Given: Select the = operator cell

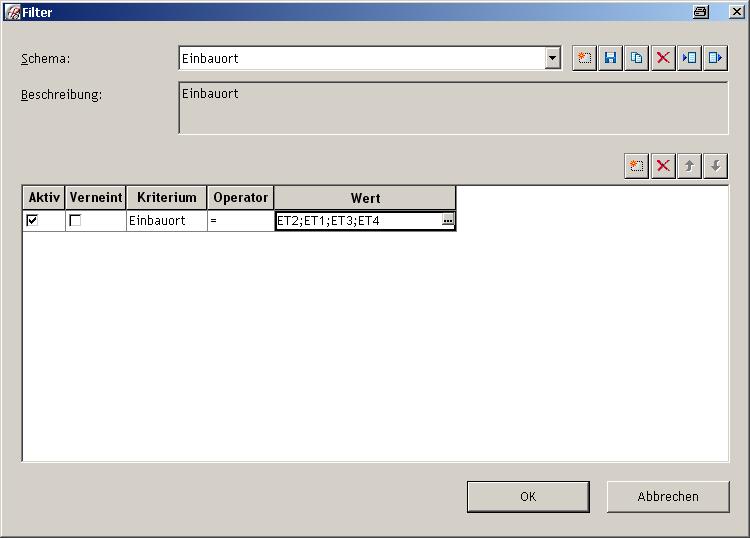Looking at the screenshot, I should click(241, 220).
